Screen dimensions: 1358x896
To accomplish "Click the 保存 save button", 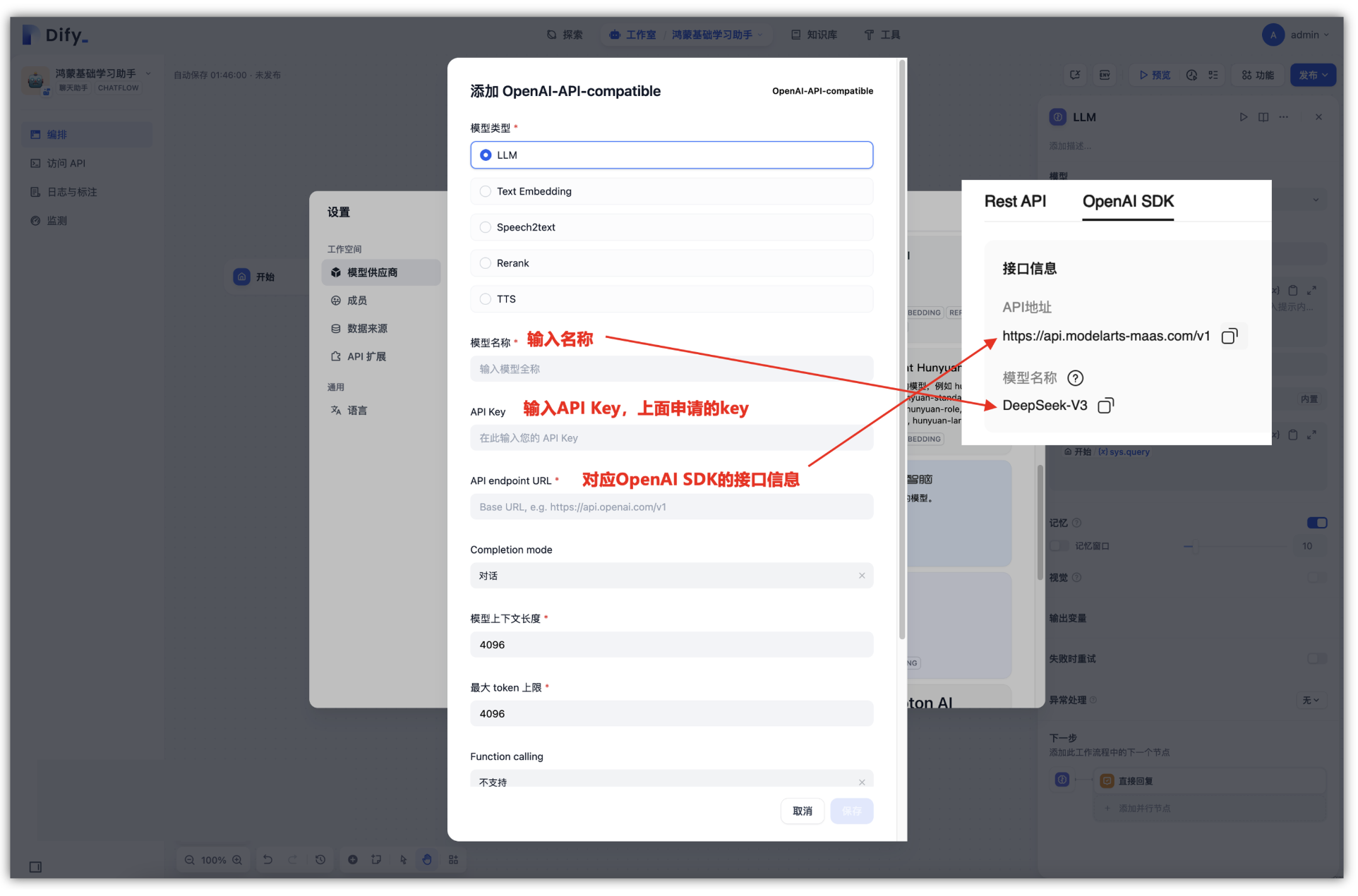I will (x=851, y=811).
